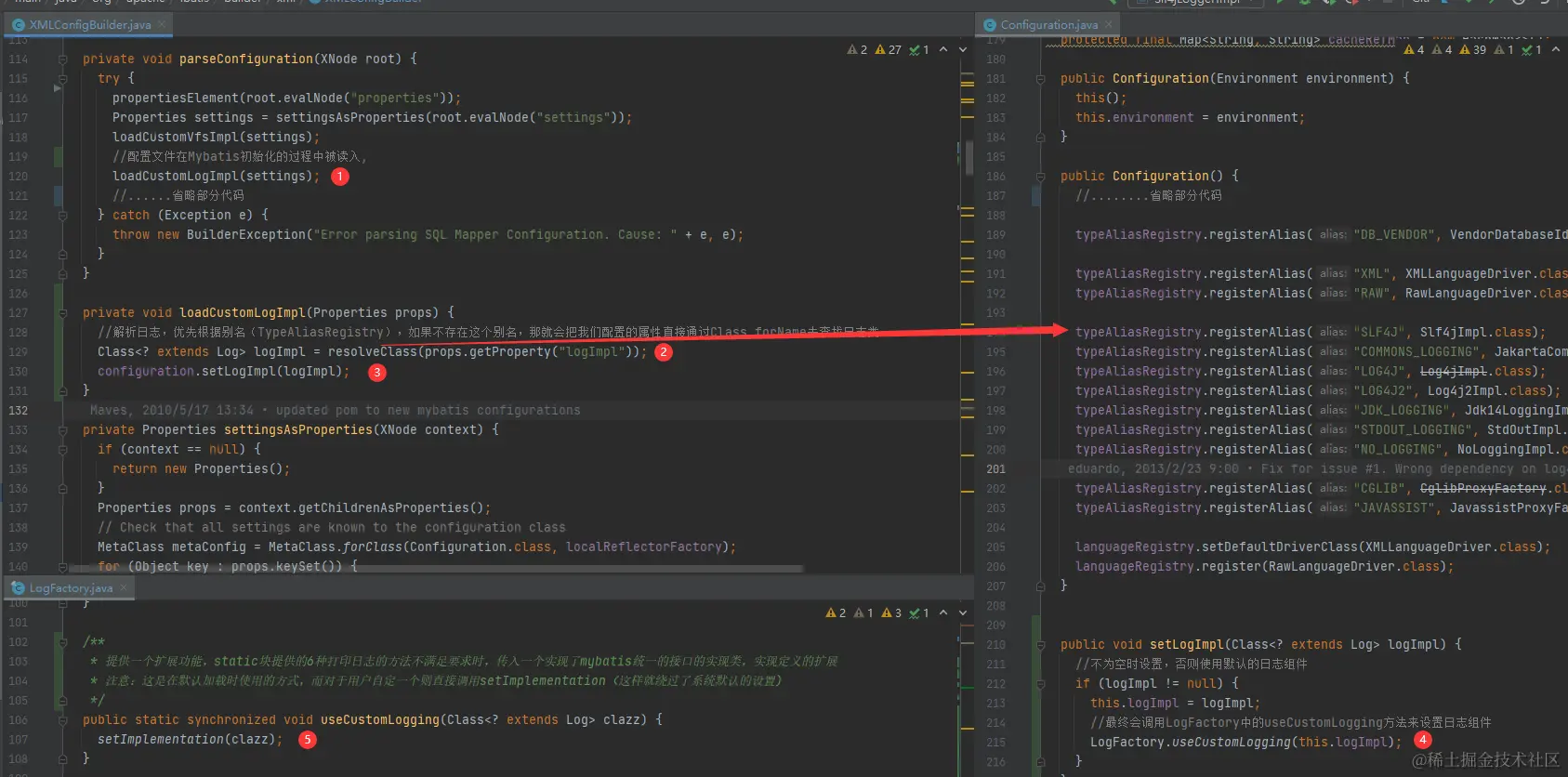Screen dimensions: 1568x777
Task: Click line number 129 in the XMLConfigBuilder gutter
Action: [18, 351]
